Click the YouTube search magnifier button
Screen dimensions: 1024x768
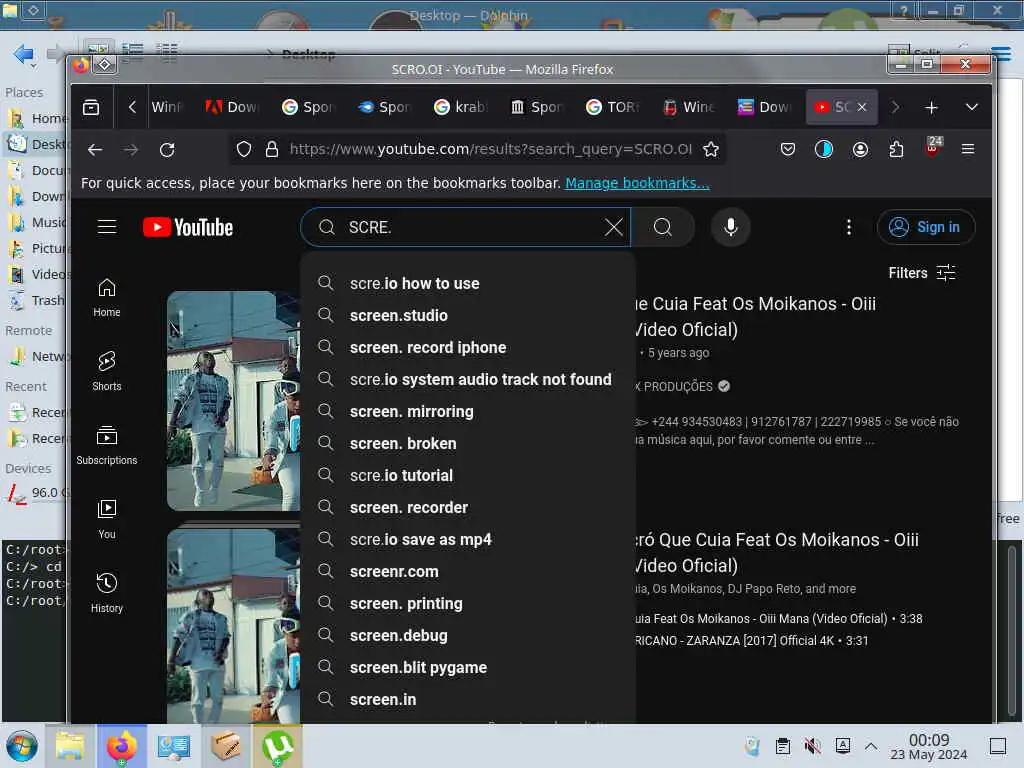pyautogui.click(x=662, y=227)
